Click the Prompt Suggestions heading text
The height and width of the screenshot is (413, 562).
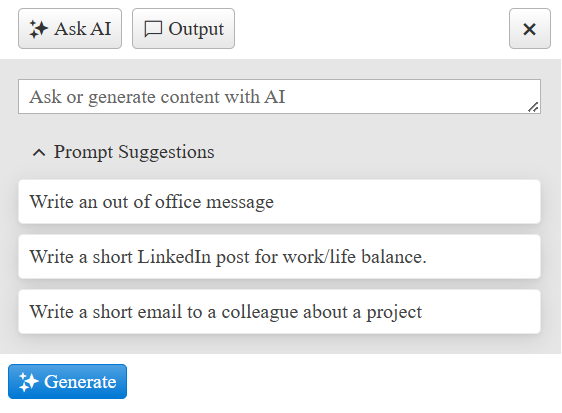pyautogui.click(x=134, y=152)
